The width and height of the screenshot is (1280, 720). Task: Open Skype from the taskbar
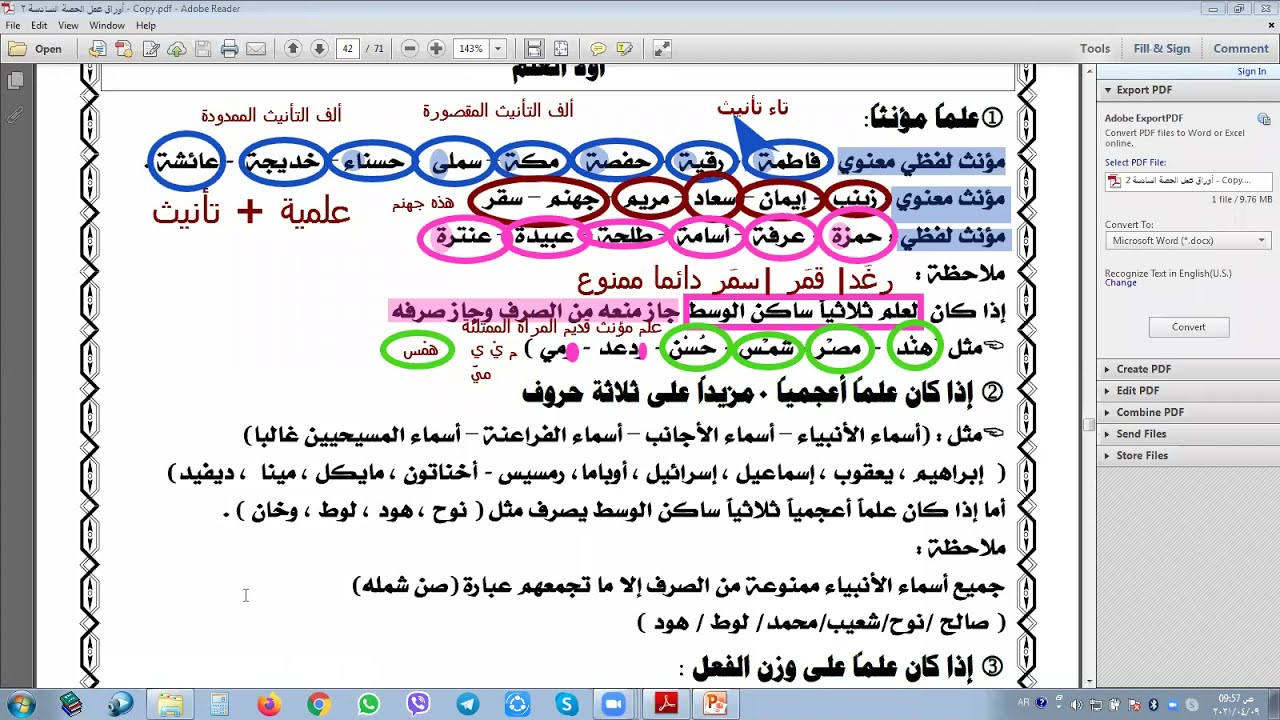(567, 705)
